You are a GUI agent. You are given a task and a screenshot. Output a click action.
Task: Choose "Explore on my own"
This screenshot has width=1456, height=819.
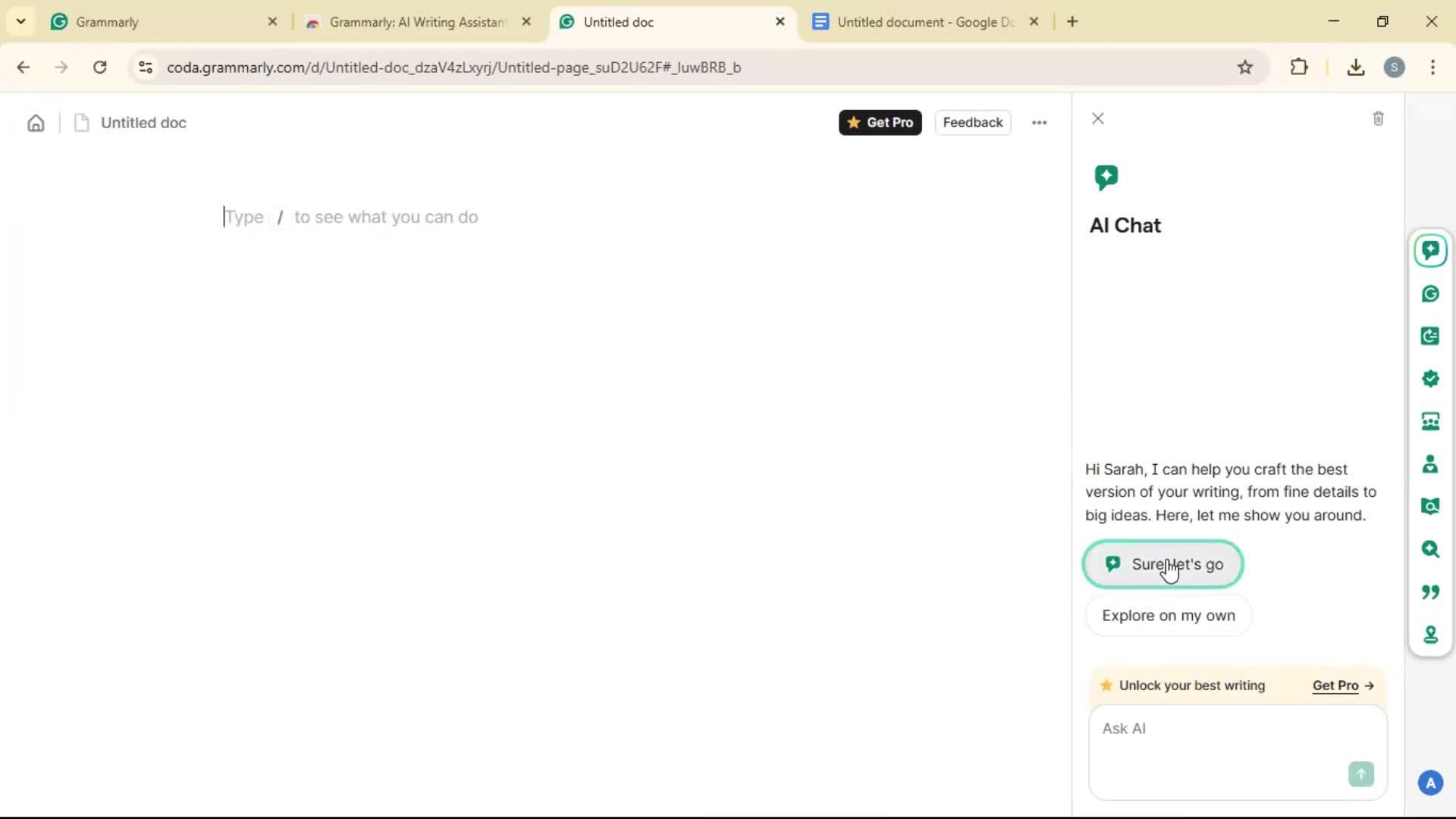(1168, 616)
